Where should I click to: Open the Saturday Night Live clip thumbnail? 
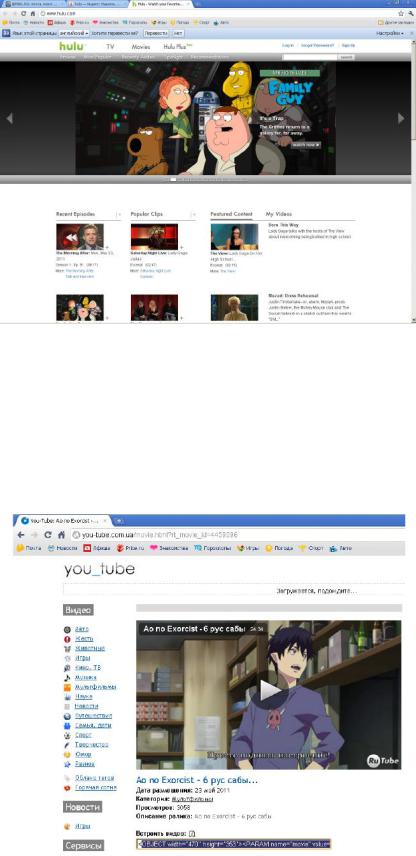click(x=154, y=236)
